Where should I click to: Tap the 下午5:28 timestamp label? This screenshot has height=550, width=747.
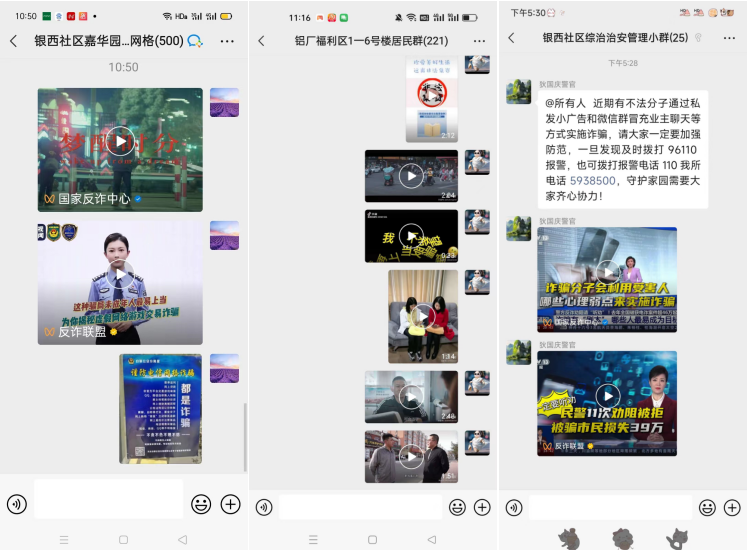[623, 63]
